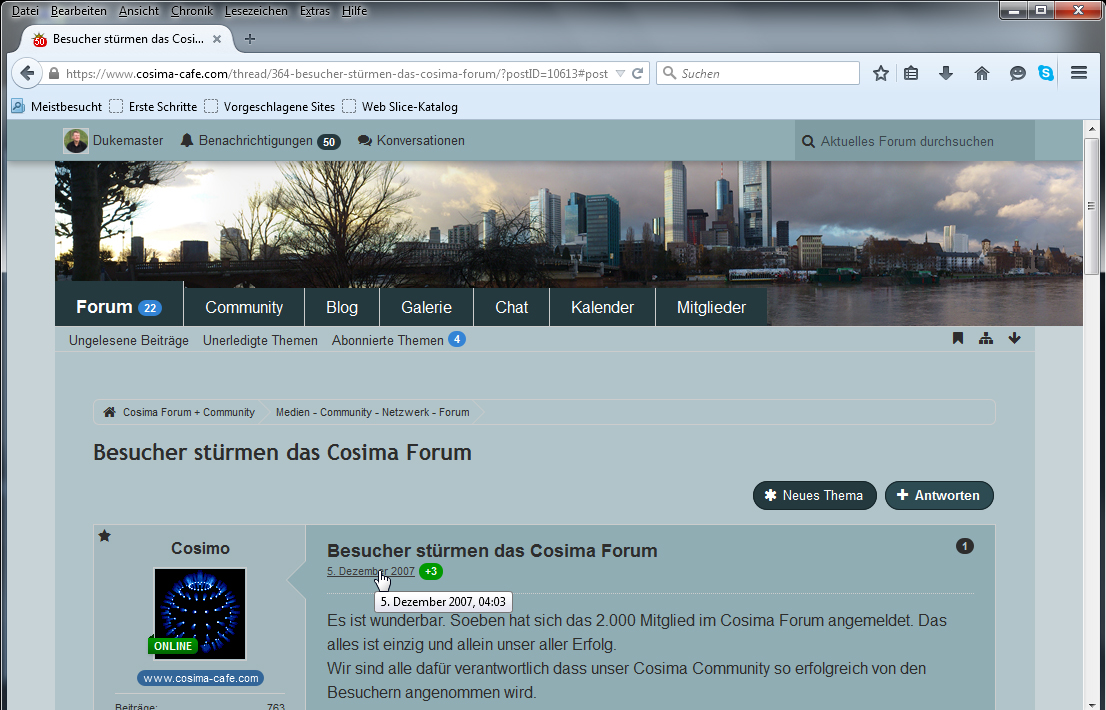Open the www.cosima-cafe.com profile link

pyautogui.click(x=200, y=678)
